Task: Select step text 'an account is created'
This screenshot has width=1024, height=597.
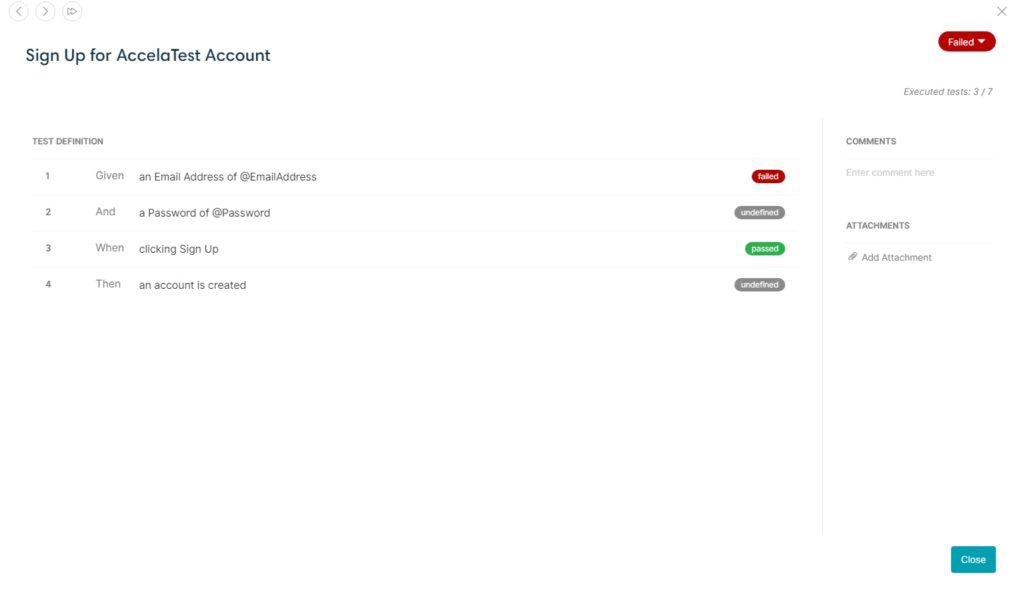Action: pyautogui.click(x=192, y=285)
